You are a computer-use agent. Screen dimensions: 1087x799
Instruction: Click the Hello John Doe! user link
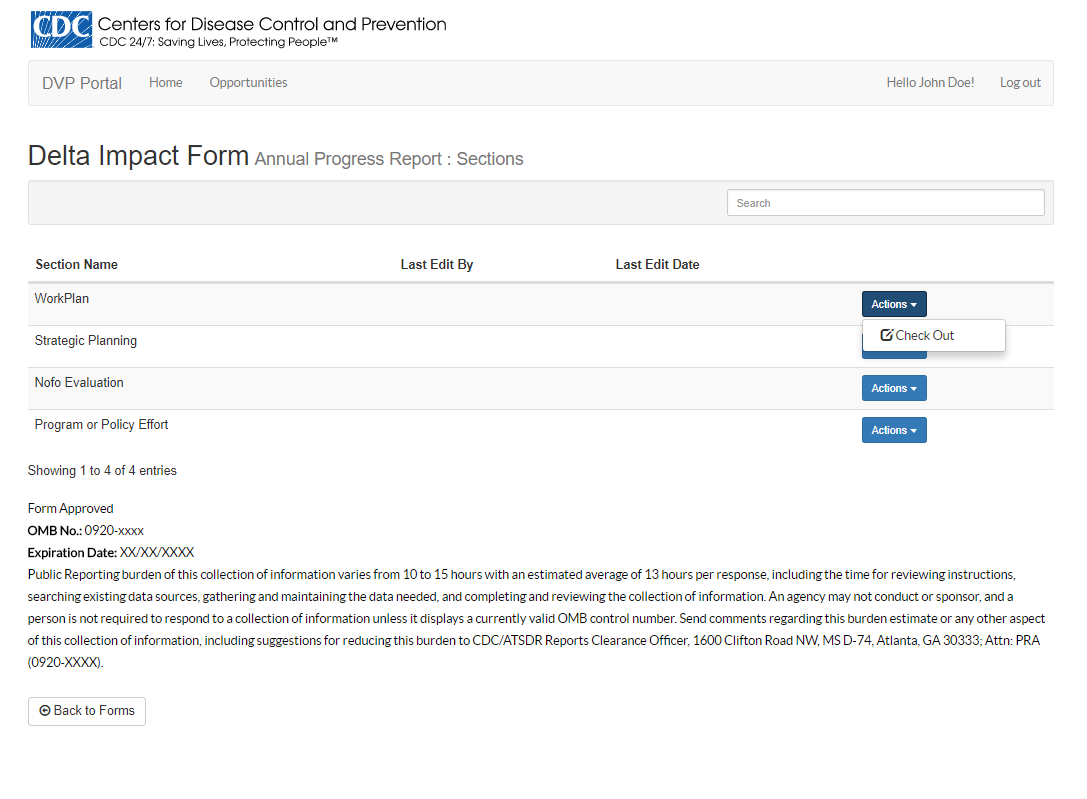coord(930,83)
